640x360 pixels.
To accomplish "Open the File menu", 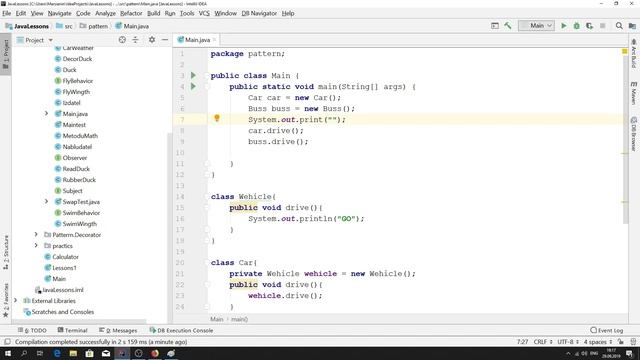I will coord(7,13).
